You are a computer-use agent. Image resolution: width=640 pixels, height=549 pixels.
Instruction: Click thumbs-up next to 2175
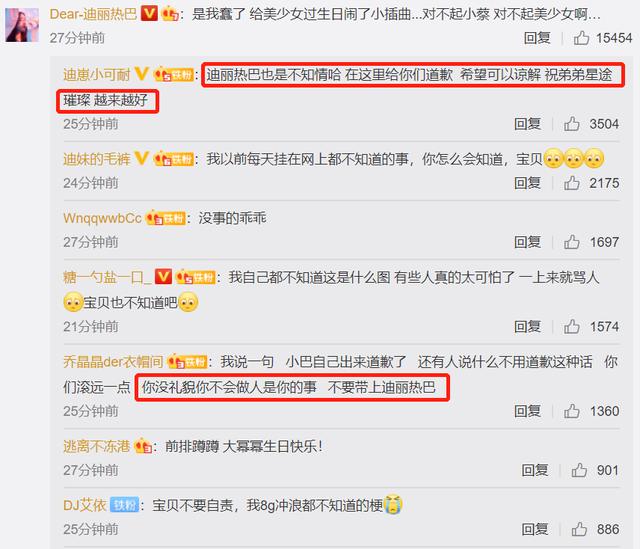(572, 183)
